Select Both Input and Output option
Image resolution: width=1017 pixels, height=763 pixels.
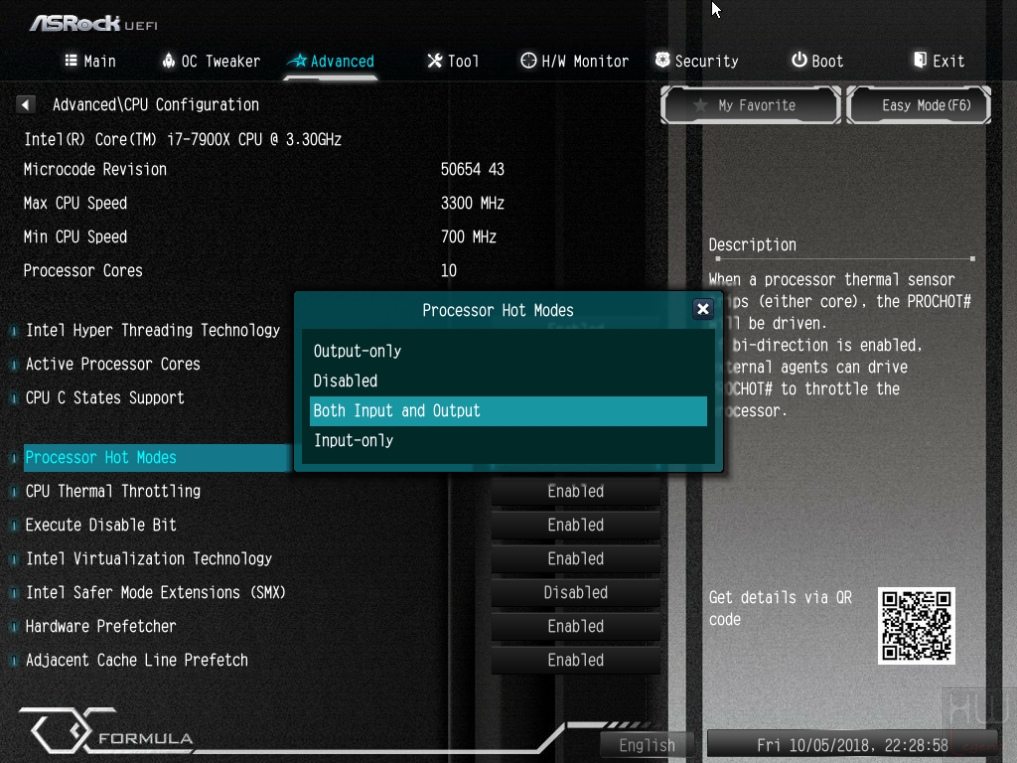pos(508,411)
